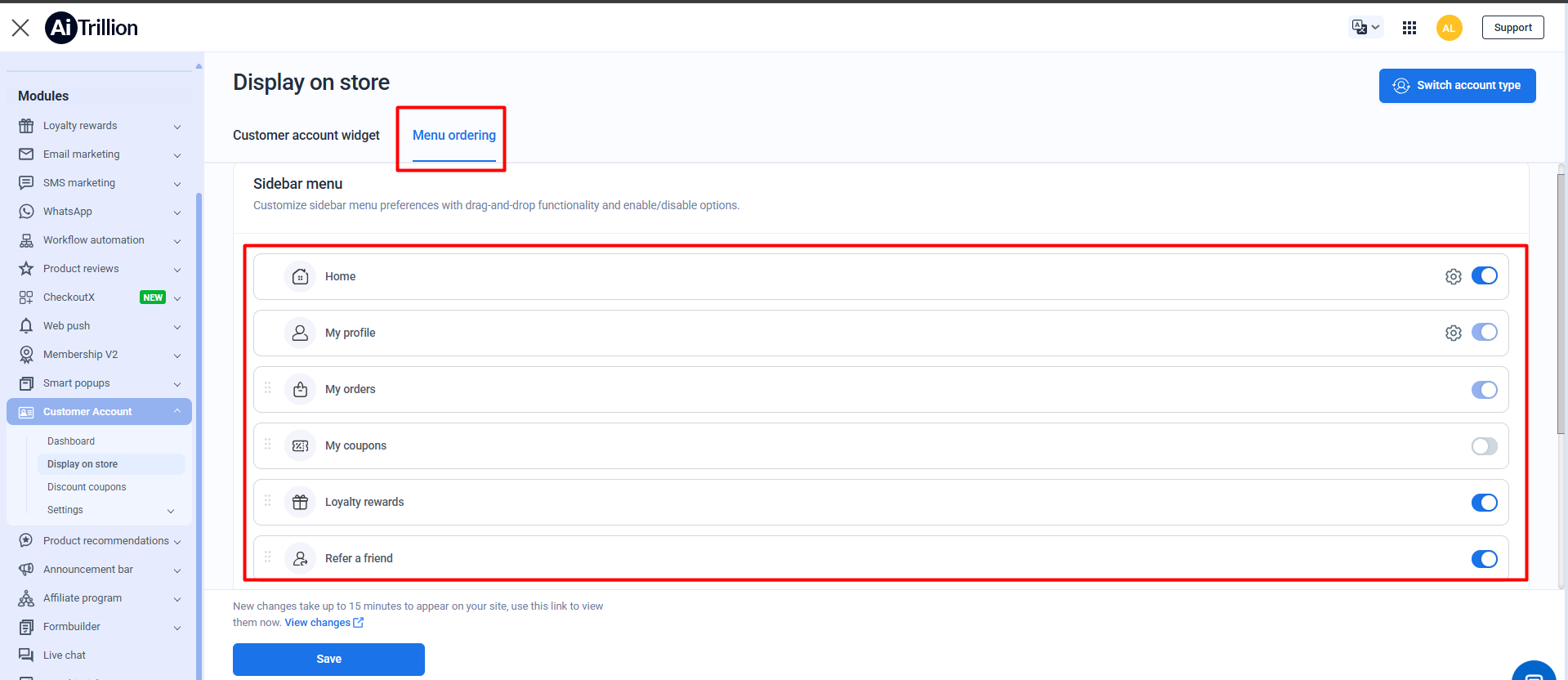Image resolution: width=1568 pixels, height=680 pixels.
Task: Click the Email marketing envelope icon
Action: 26,154
